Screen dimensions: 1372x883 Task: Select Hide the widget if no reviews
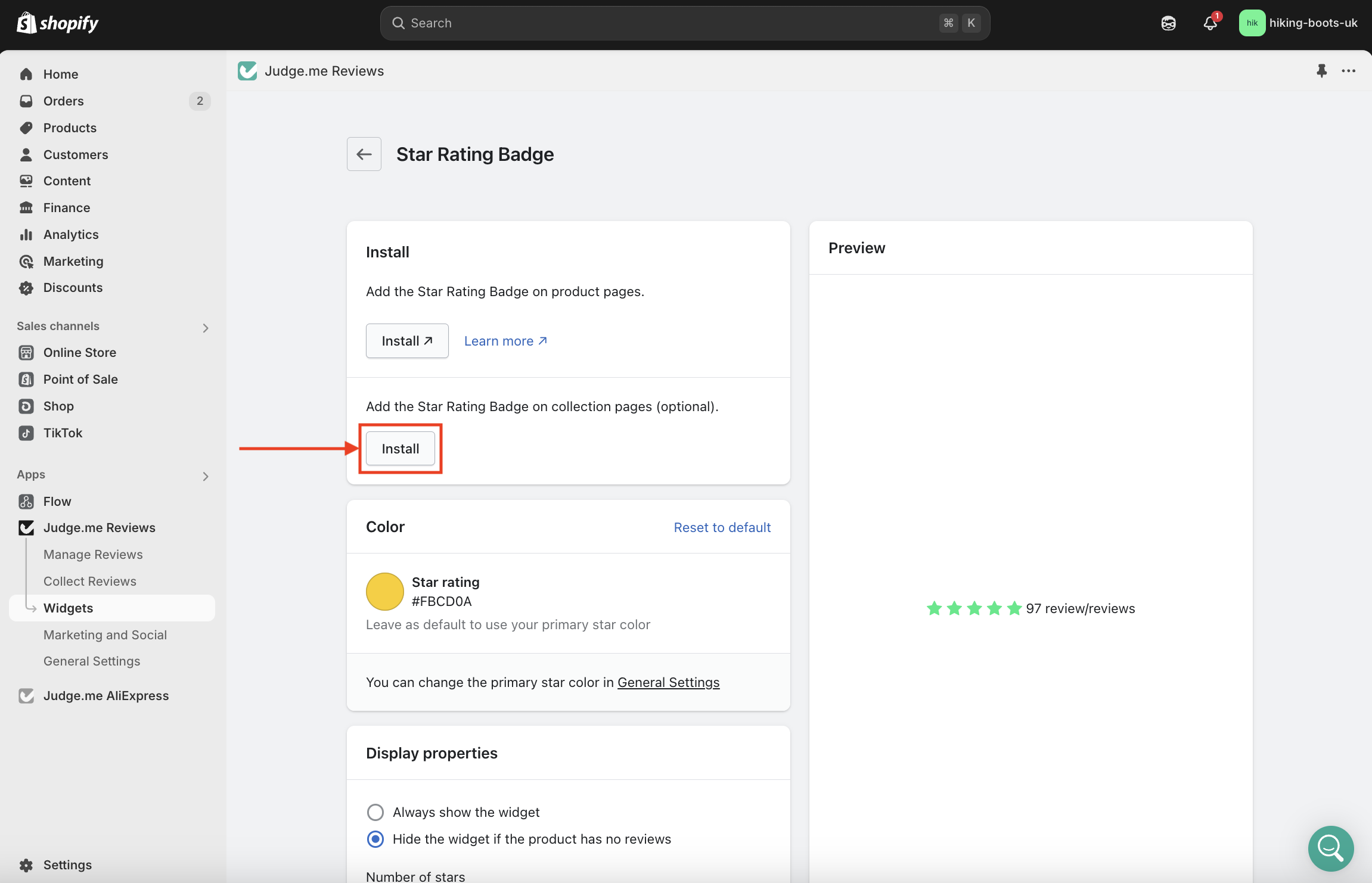tap(375, 839)
